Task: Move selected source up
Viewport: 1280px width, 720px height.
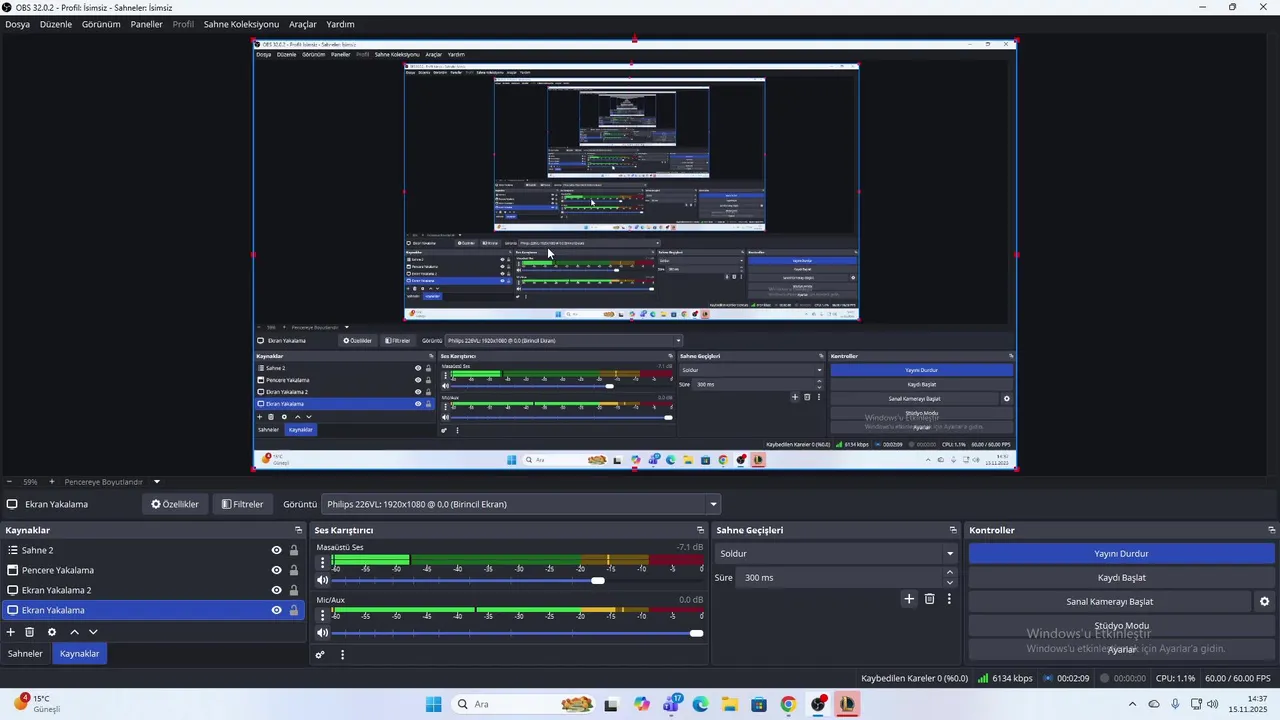Action: click(x=74, y=632)
